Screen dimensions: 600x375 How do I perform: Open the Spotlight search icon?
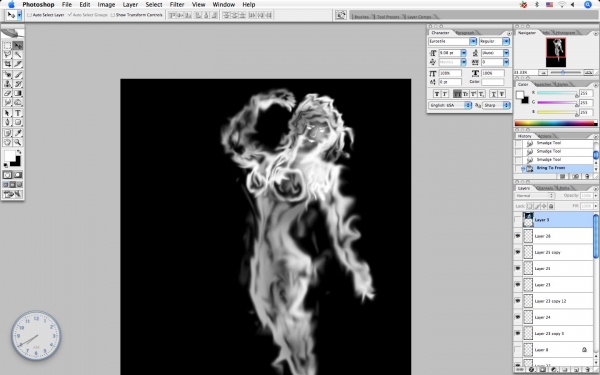click(588, 5)
